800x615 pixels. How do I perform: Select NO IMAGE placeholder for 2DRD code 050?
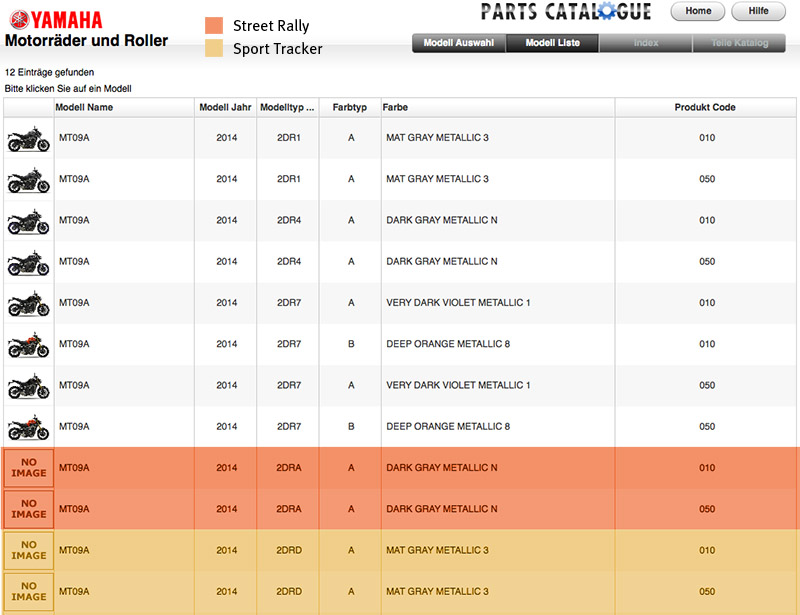(28, 592)
